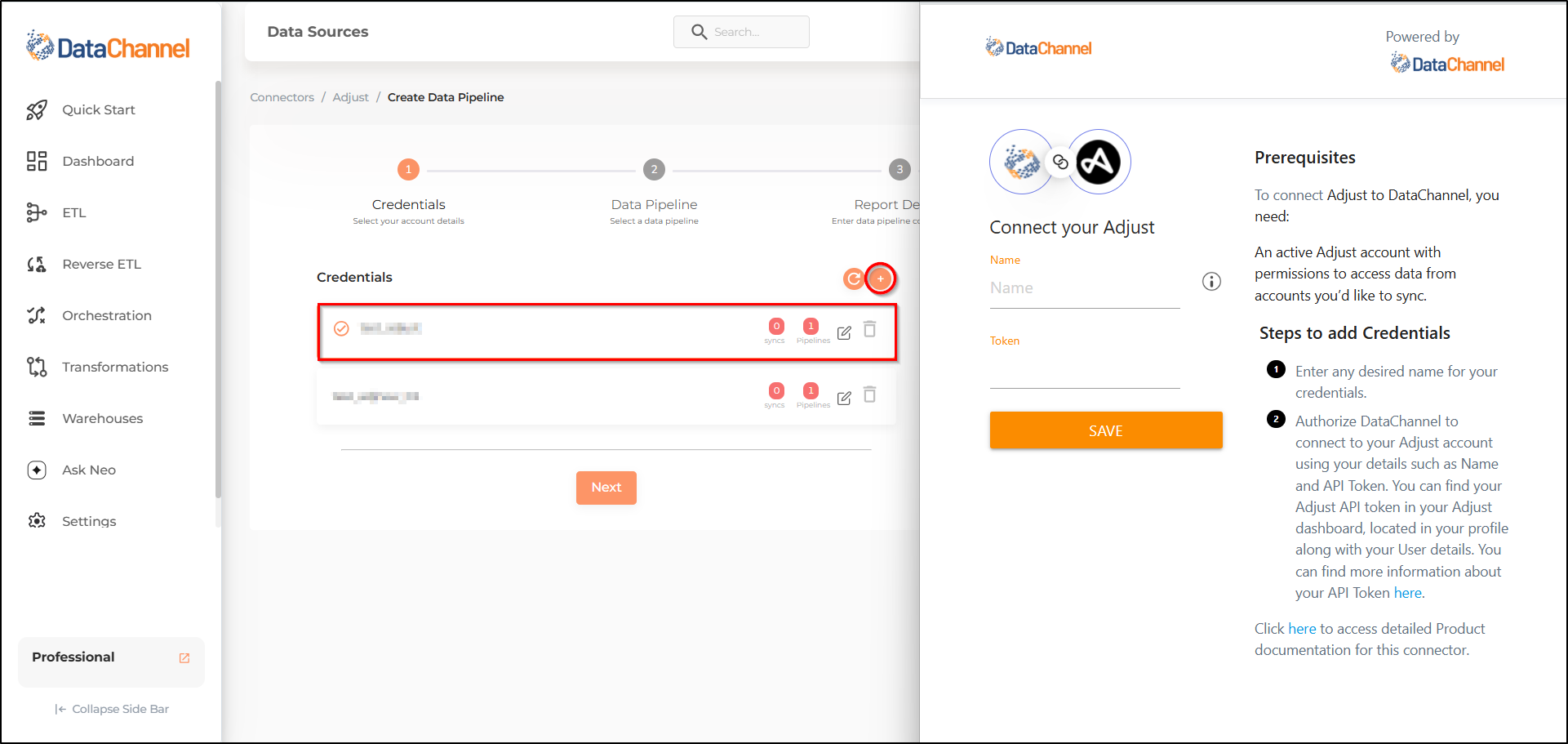
Task: Select step 1 Credentials circle
Action: (408, 170)
